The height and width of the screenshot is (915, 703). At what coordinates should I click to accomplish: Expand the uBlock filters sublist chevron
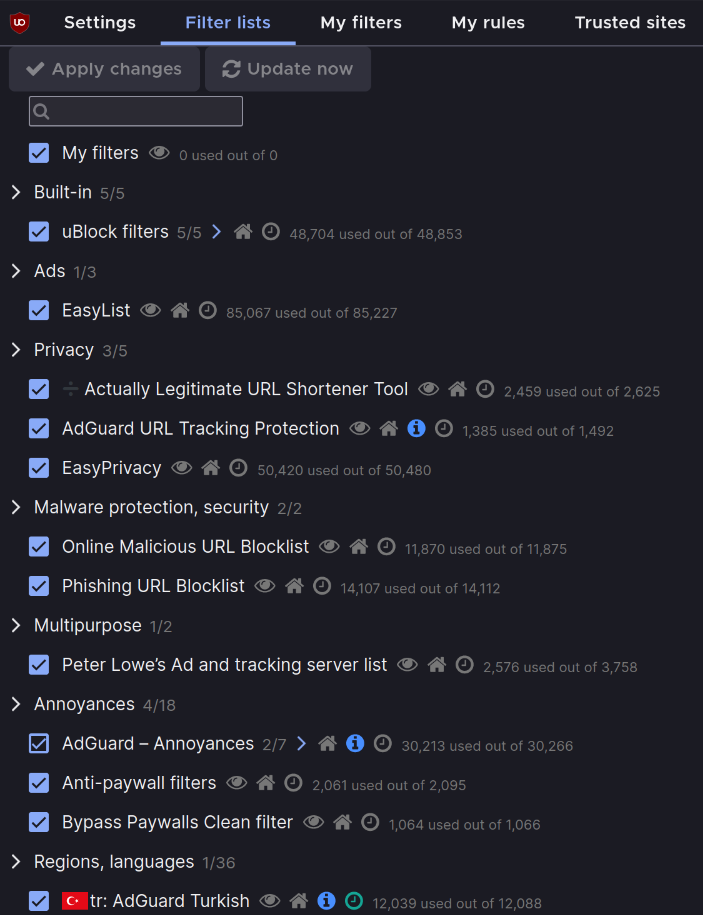(216, 232)
